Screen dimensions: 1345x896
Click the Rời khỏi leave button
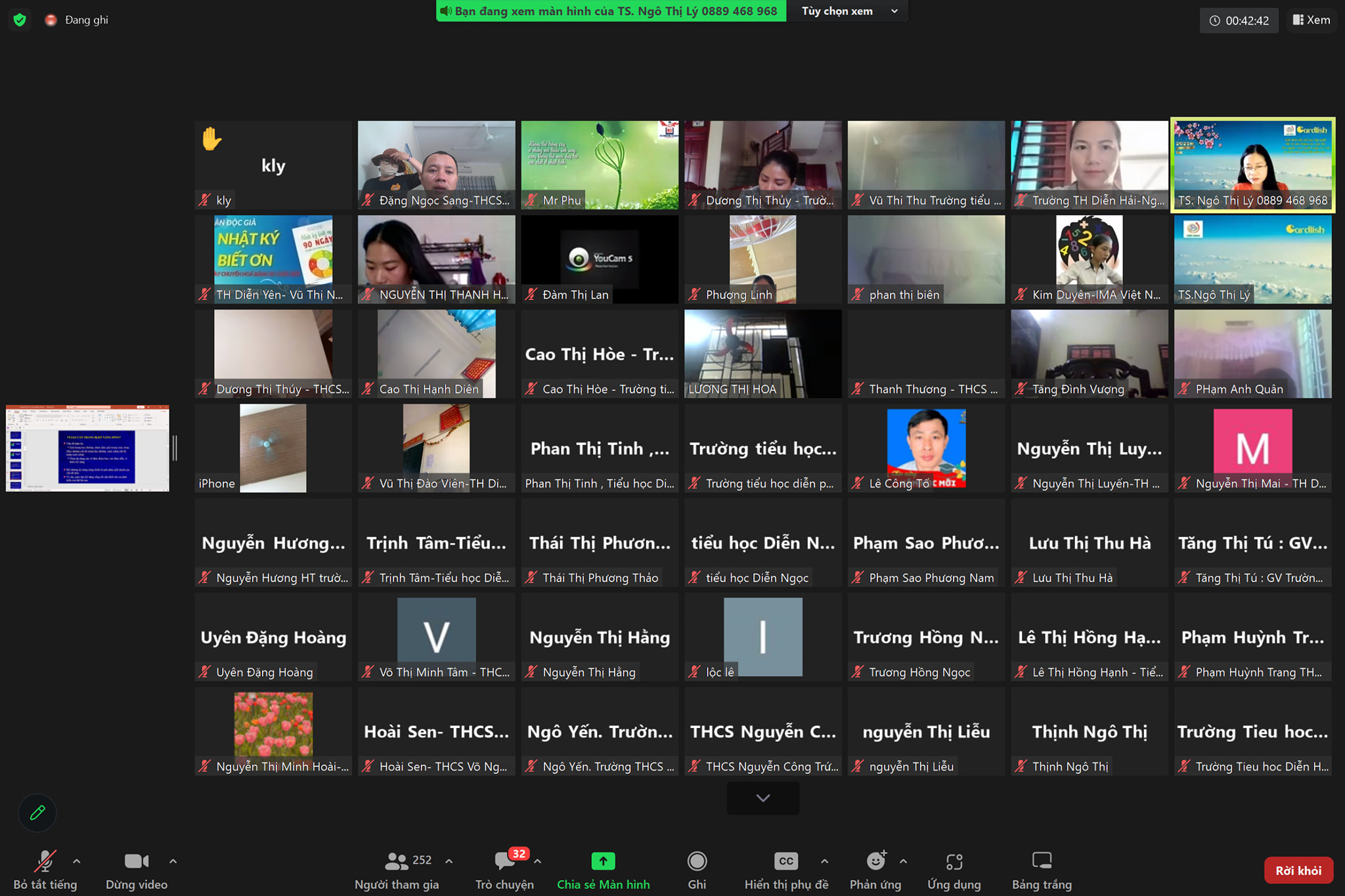(1298, 870)
